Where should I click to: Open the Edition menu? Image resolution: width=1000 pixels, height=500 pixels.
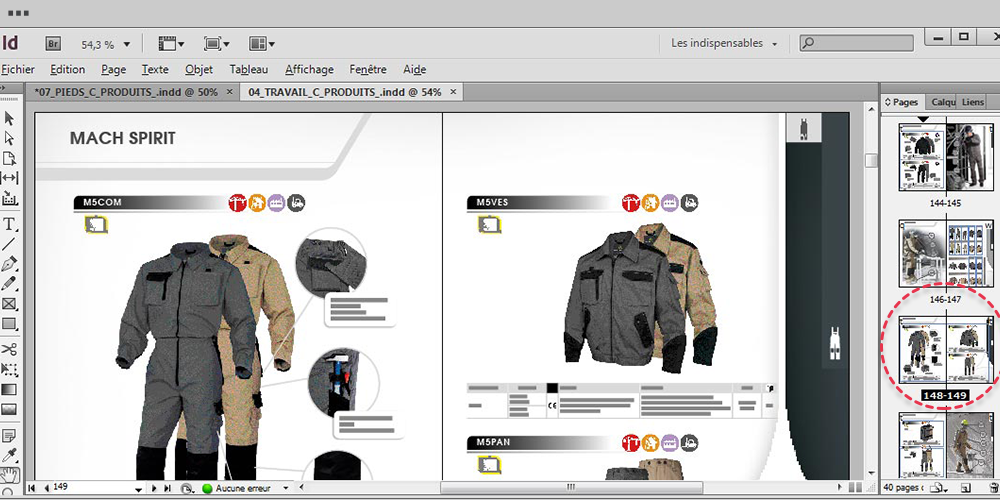click(68, 70)
